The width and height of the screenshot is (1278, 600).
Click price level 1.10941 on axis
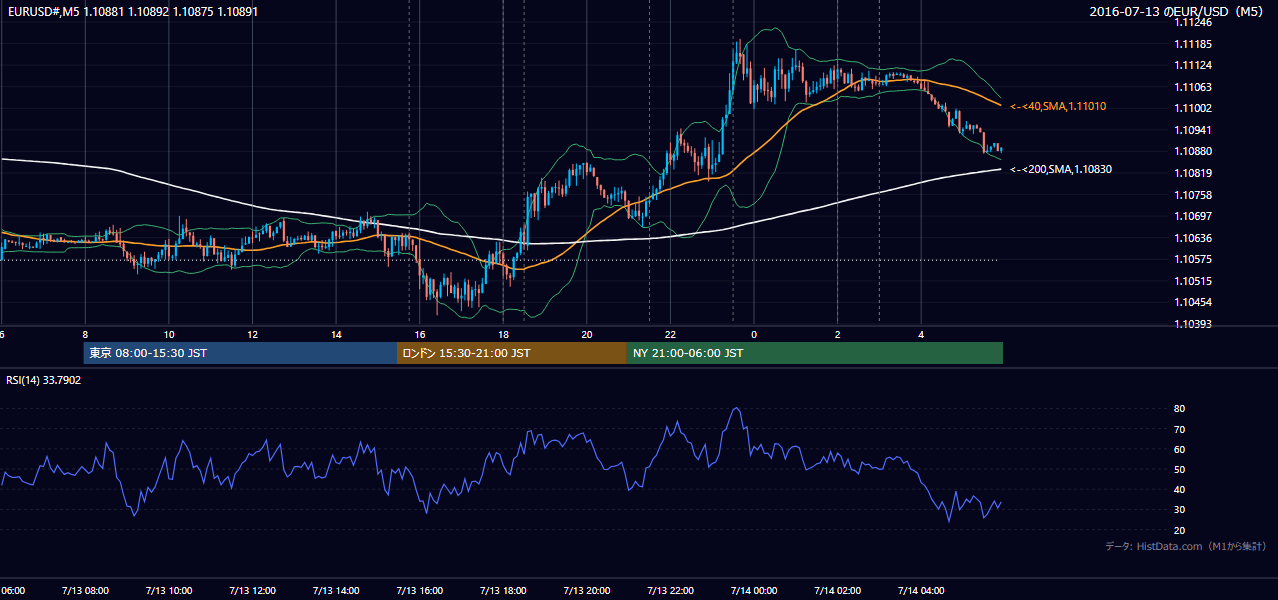(1193, 130)
